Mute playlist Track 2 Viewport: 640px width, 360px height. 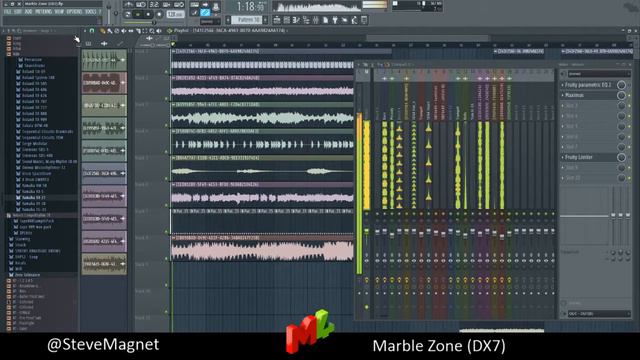(166, 98)
